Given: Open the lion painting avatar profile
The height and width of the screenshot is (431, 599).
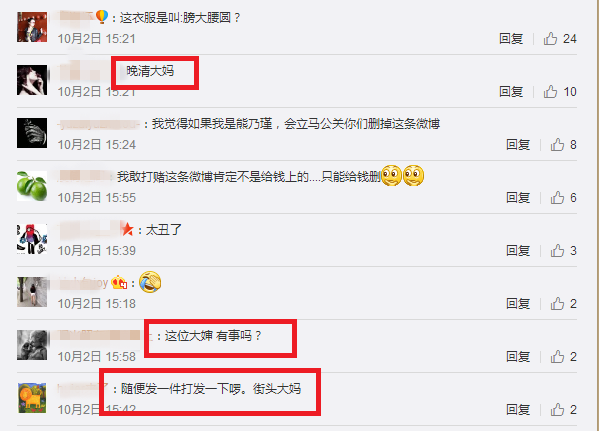Looking at the screenshot, I should tap(32, 398).
